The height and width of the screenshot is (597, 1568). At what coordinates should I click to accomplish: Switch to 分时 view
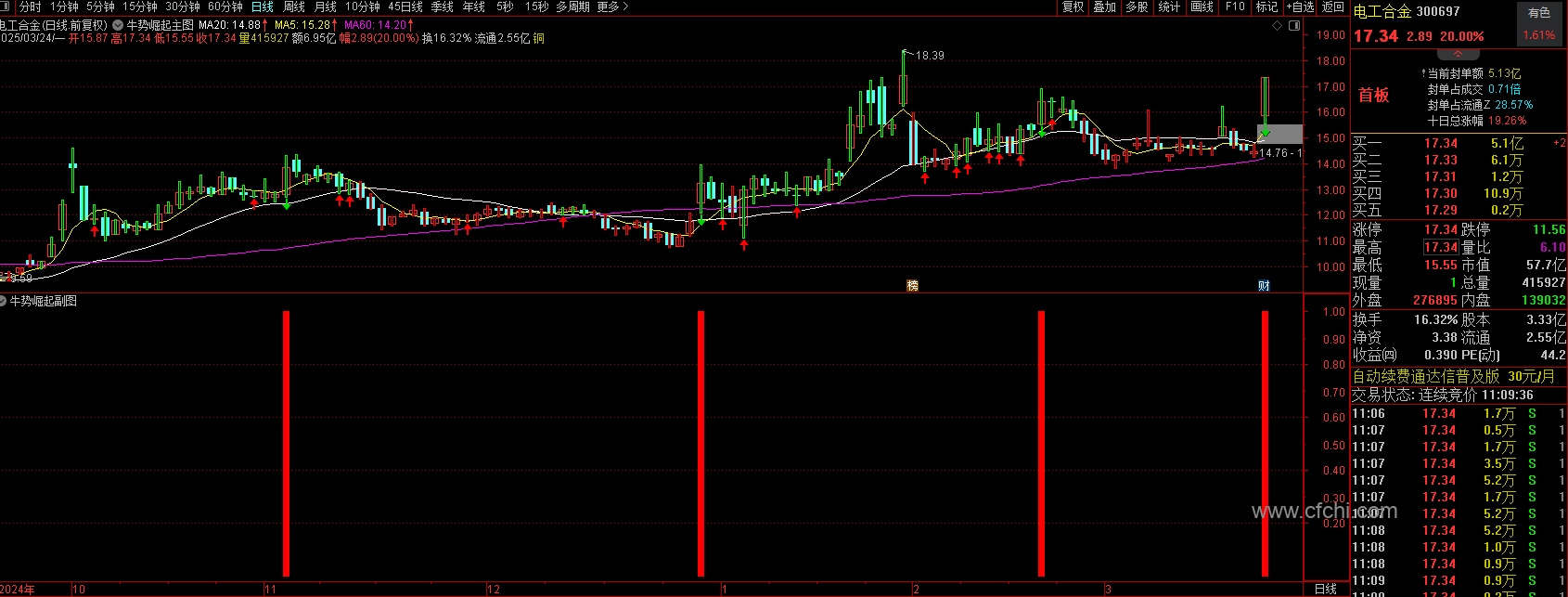coord(31,6)
